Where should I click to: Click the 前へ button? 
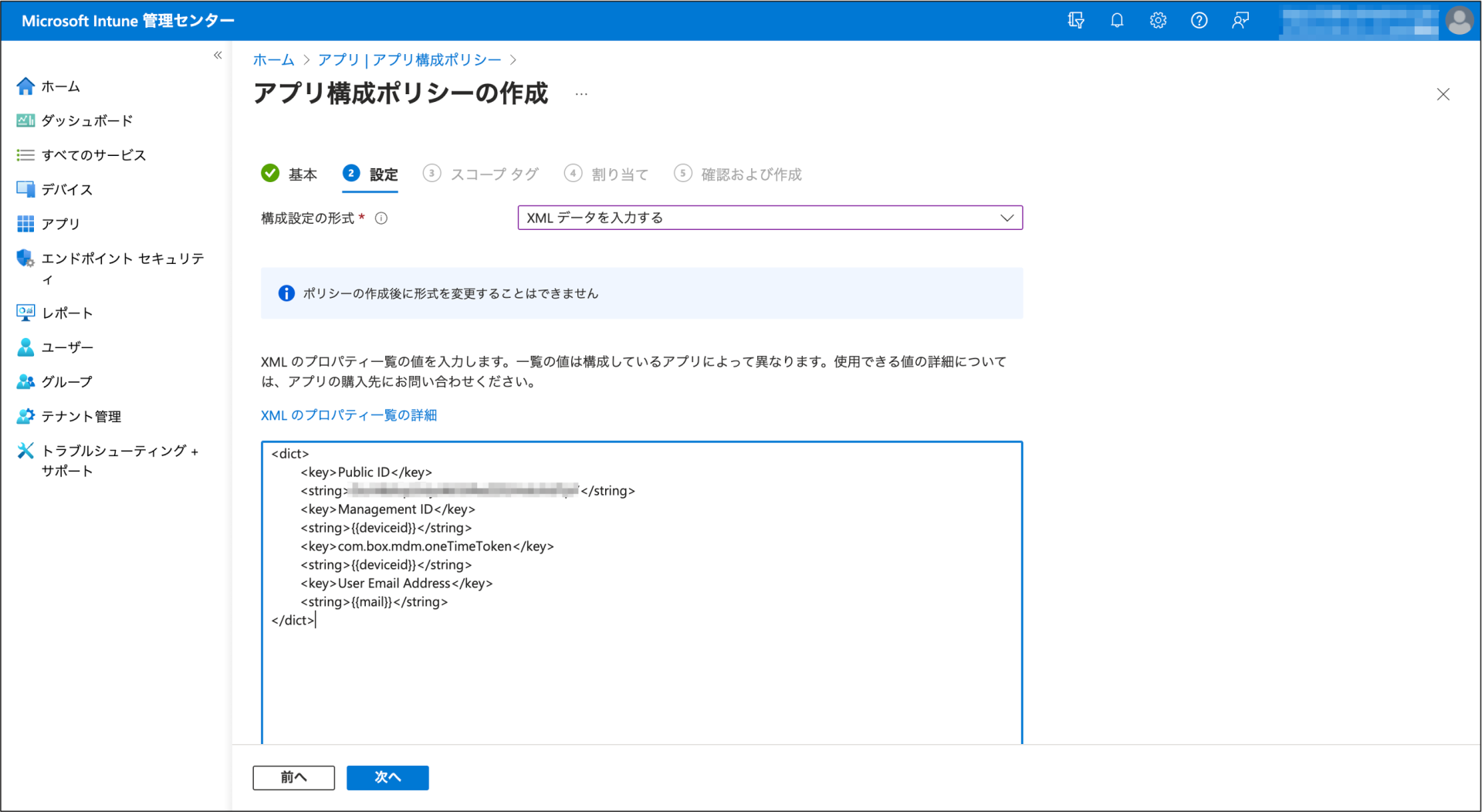293,777
